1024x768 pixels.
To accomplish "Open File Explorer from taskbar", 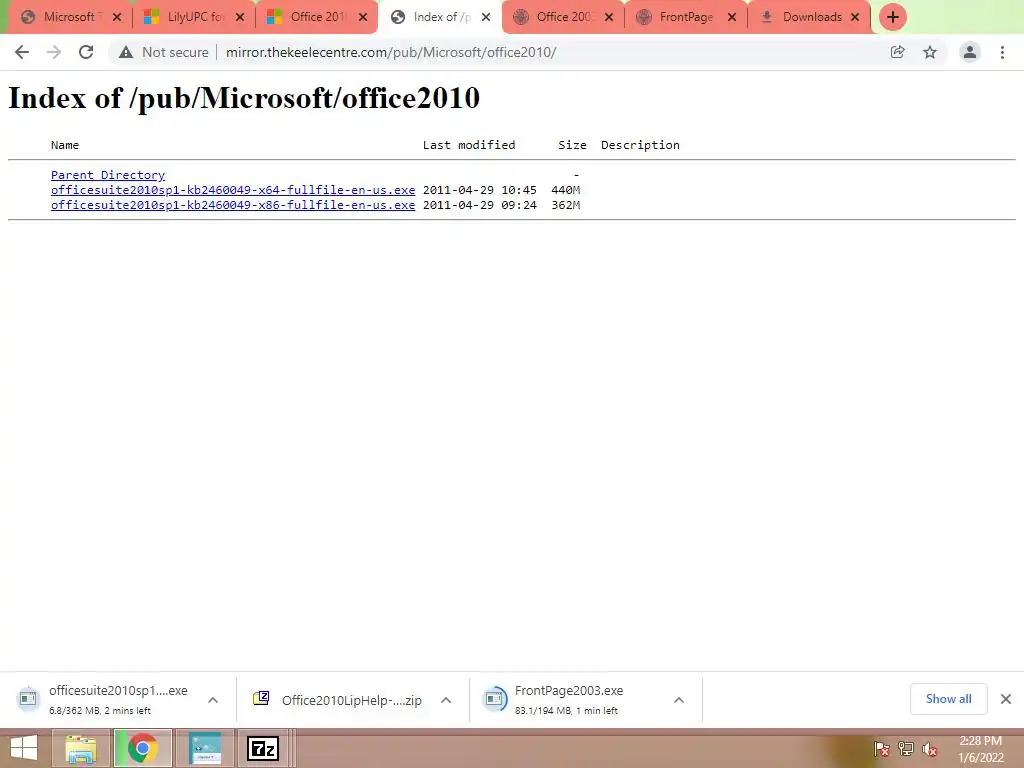I will click(82, 748).
